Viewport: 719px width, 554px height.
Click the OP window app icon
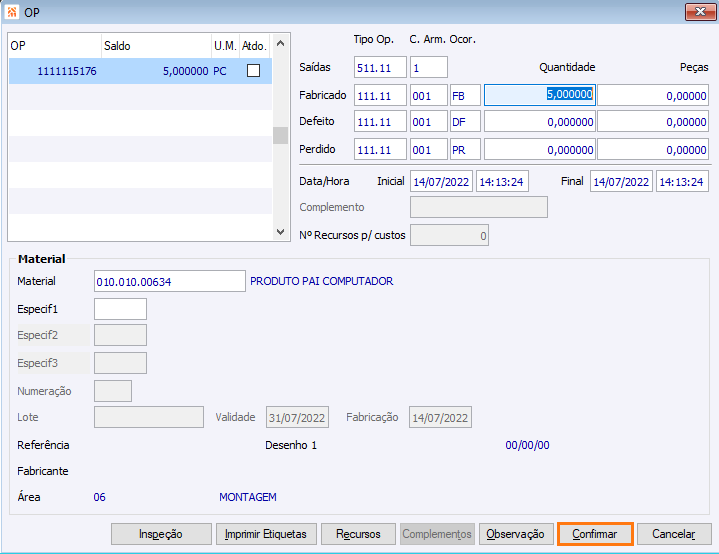[x=11, y=12]
